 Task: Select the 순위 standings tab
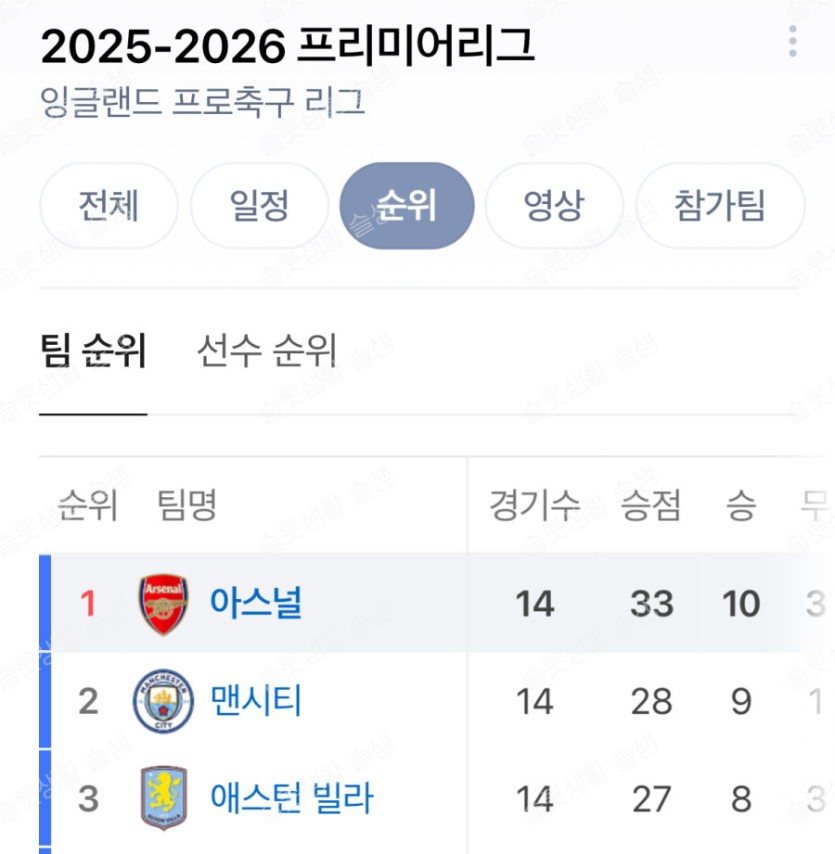point(406,206)
